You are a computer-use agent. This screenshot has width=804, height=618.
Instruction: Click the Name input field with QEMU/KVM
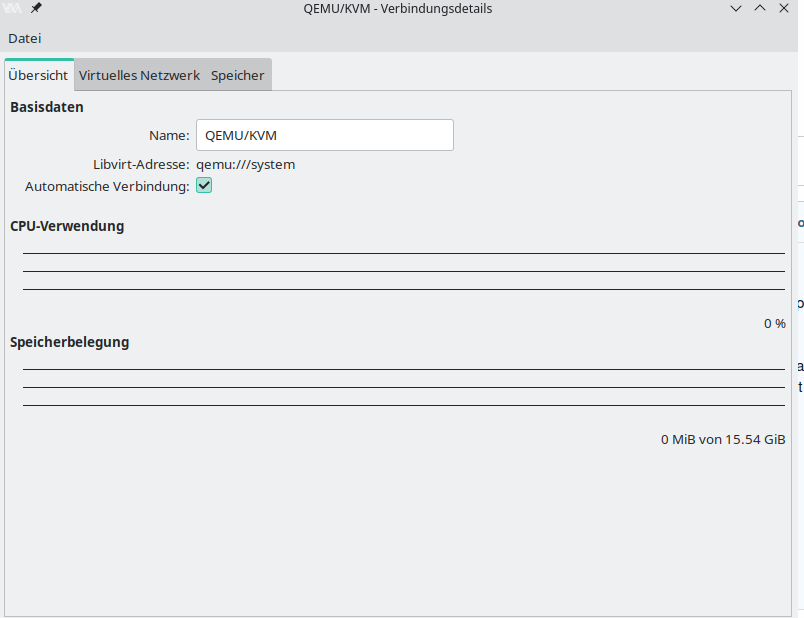(325, 135)
